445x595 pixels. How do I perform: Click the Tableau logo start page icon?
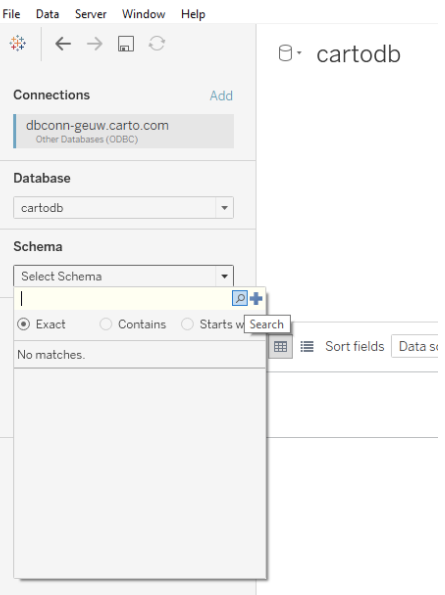click(18, 44)
